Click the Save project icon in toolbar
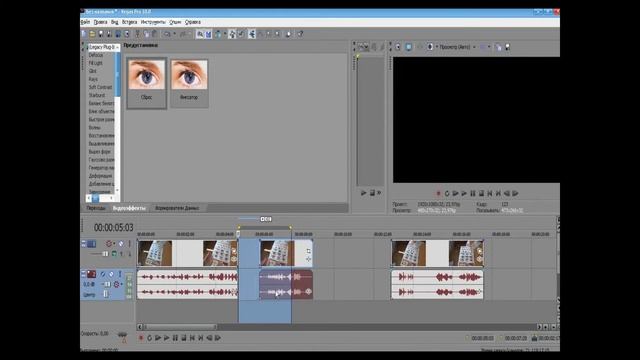 coord(101,34)
